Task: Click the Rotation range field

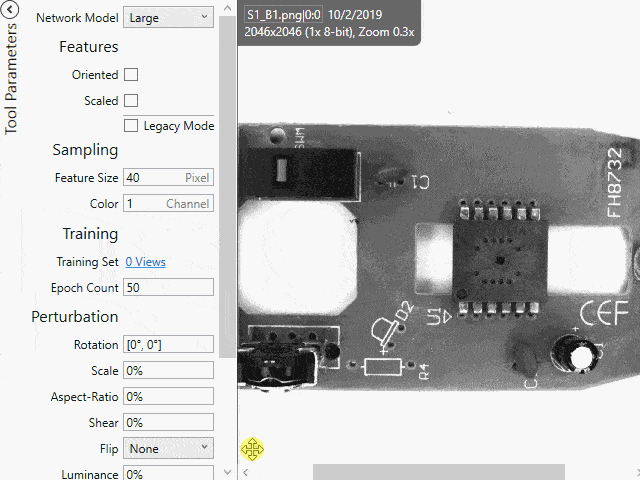Action: point(168,345)
